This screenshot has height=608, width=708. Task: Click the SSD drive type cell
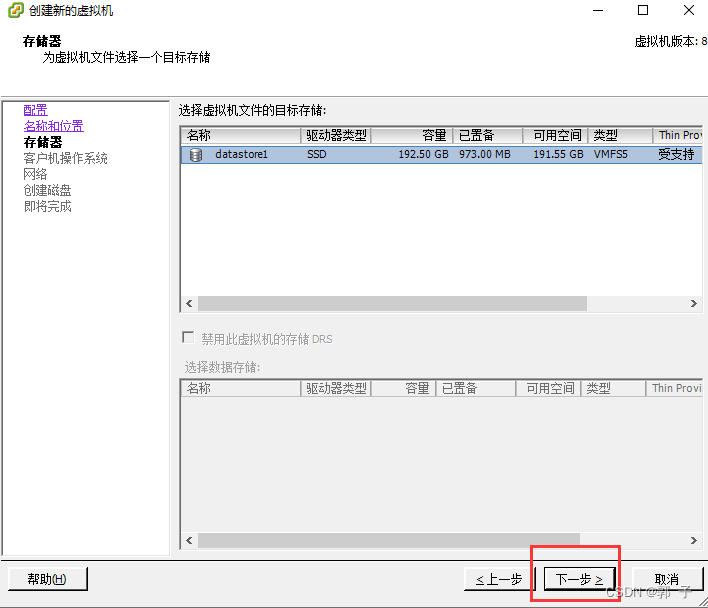[x=317, y=154]
